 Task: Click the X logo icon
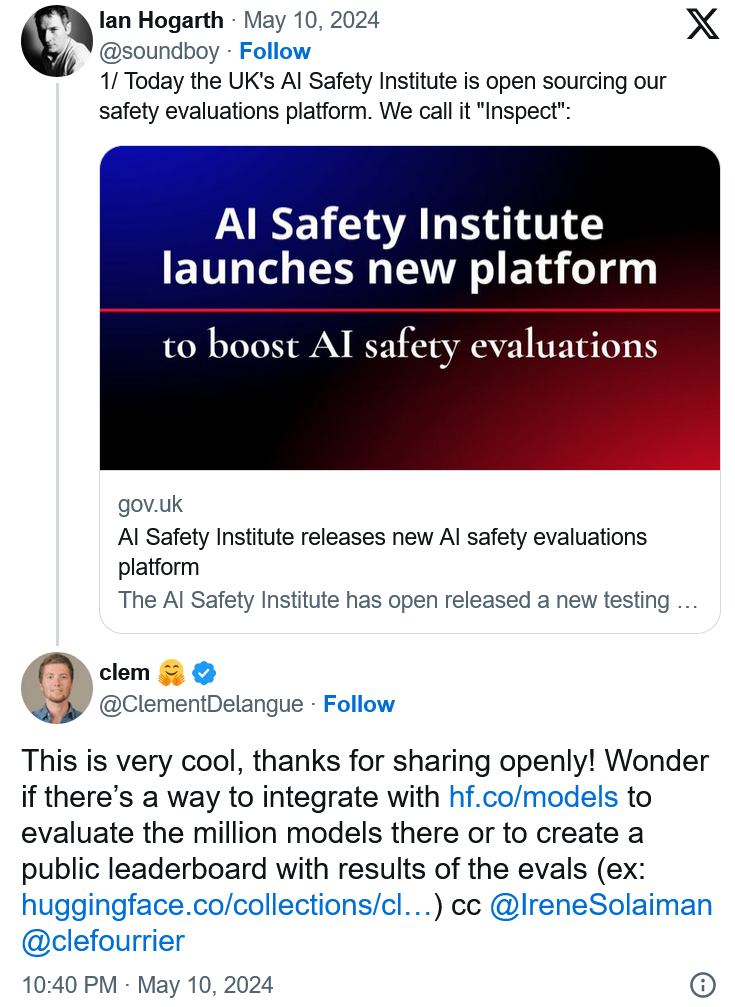point(702,23)
